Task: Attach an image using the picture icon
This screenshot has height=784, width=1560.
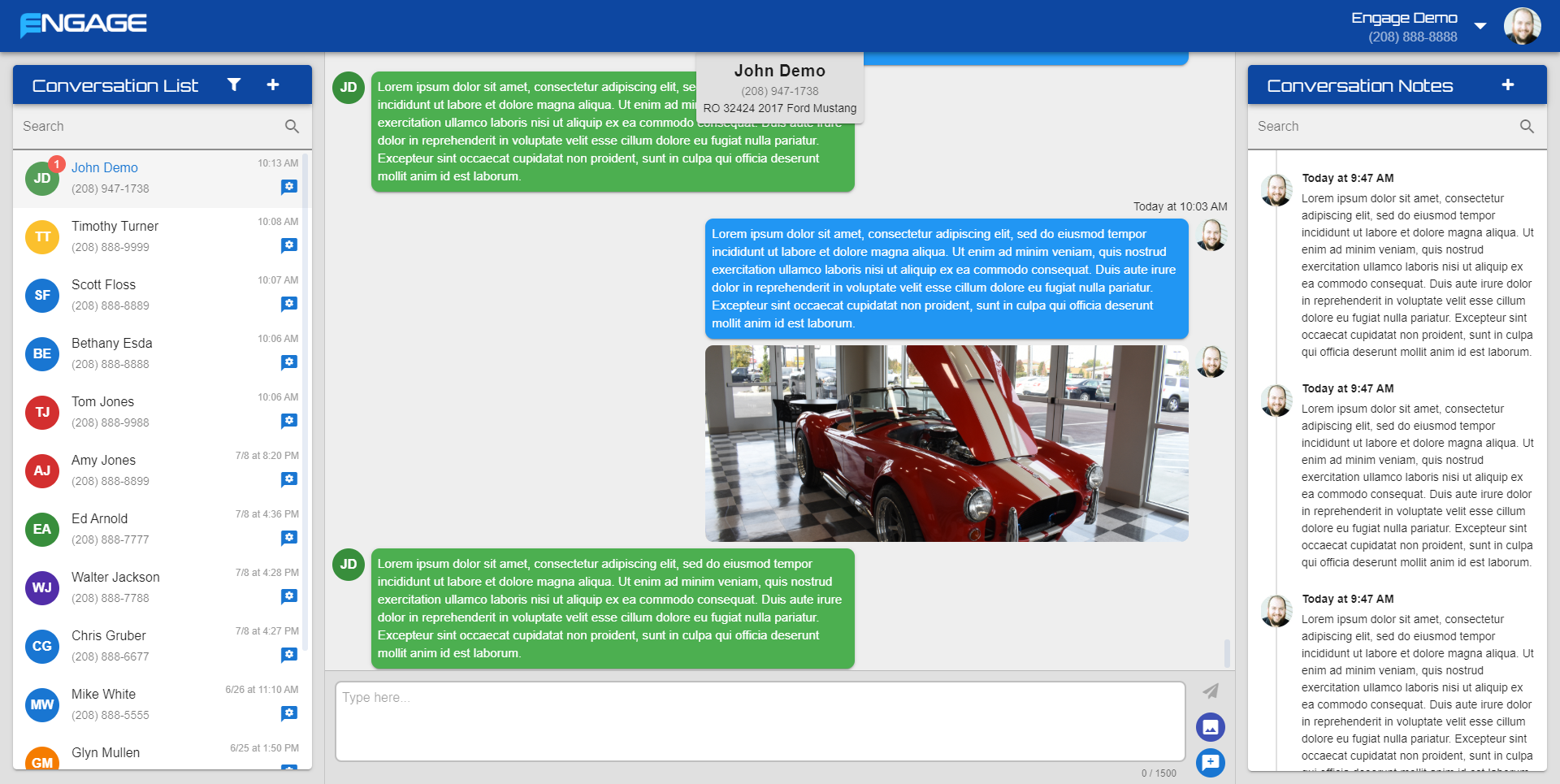Action: [x=1210, y=727]
